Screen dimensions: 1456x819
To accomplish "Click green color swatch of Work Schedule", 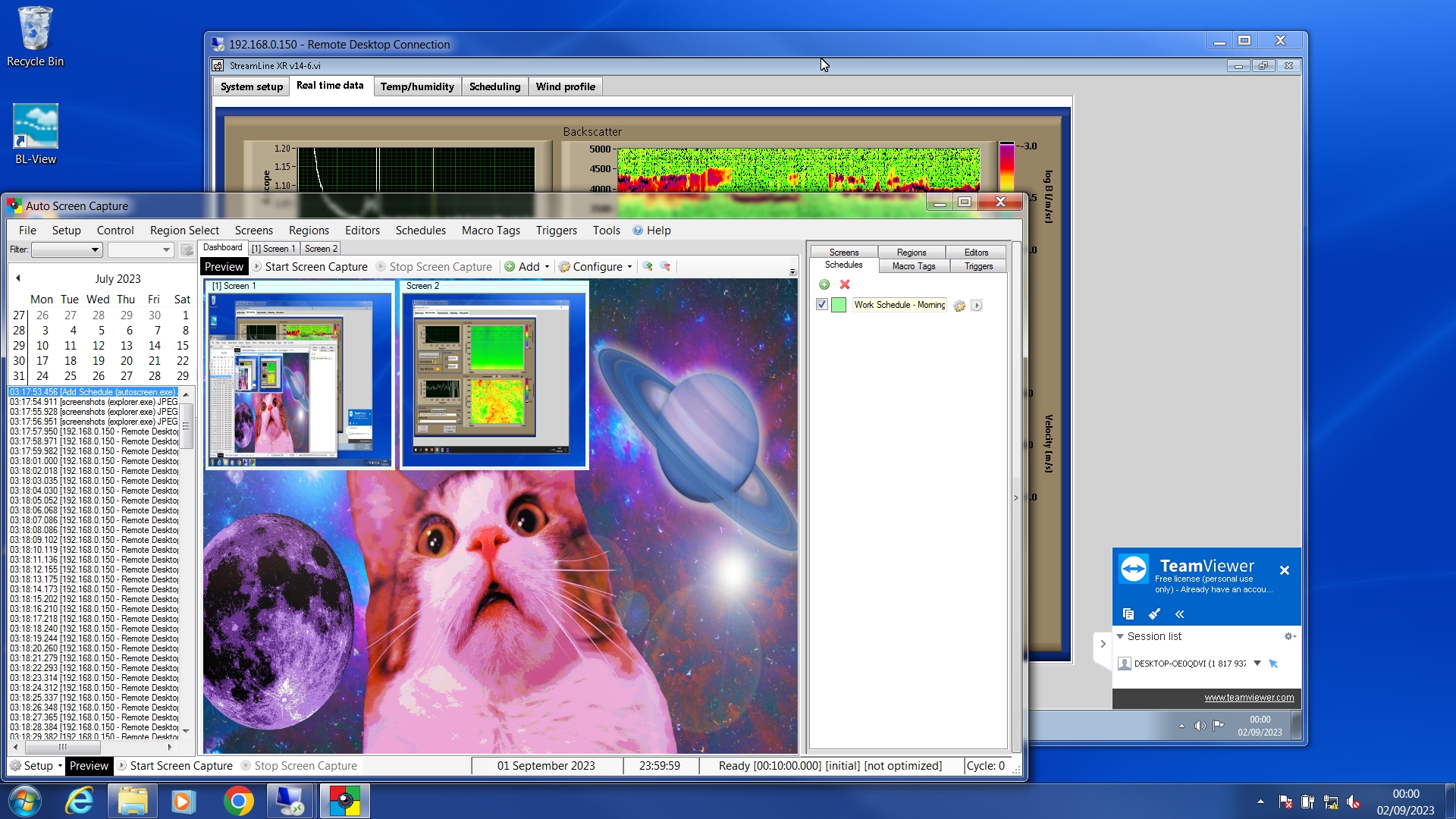I will pos(839,305).
